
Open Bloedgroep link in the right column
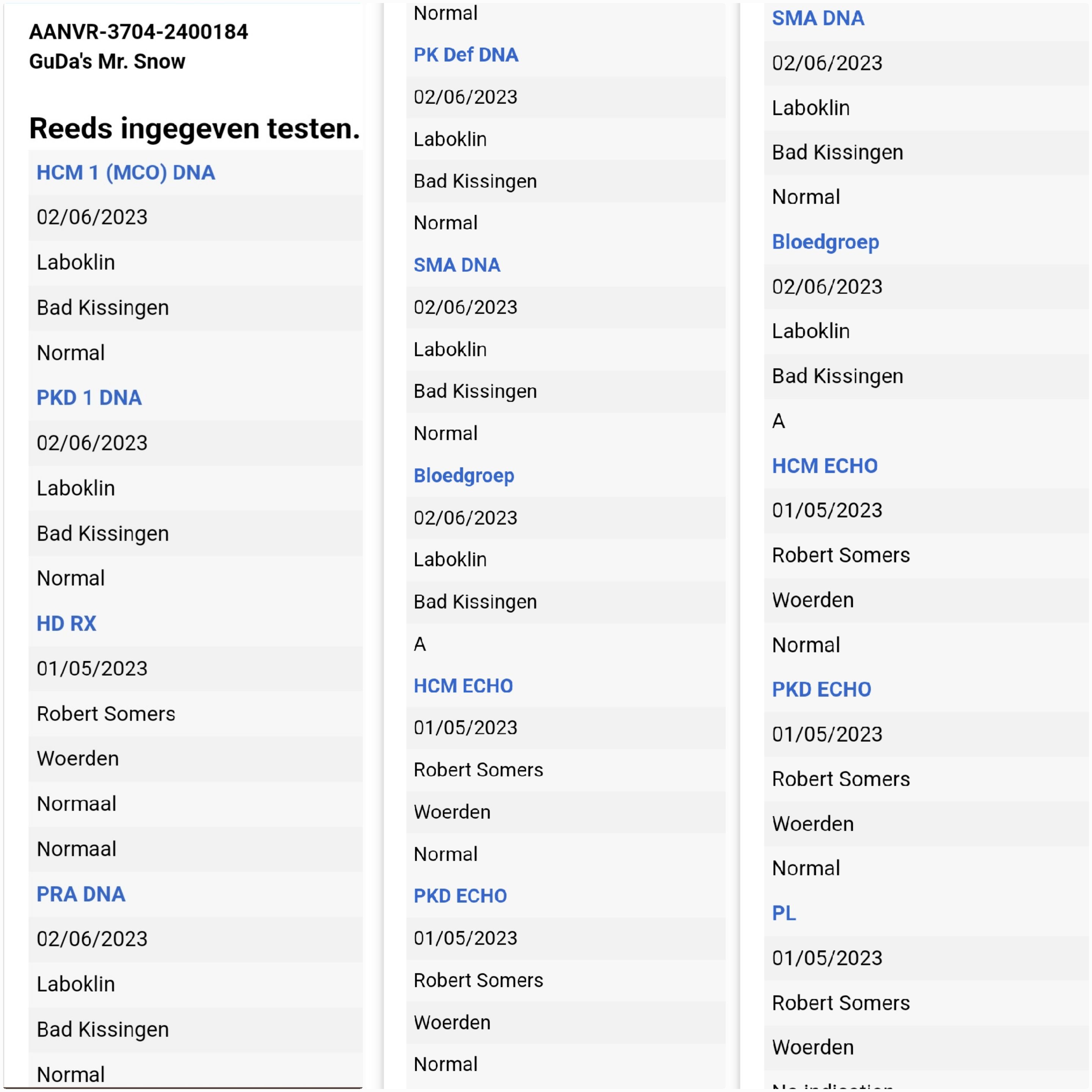coord(825,242)
